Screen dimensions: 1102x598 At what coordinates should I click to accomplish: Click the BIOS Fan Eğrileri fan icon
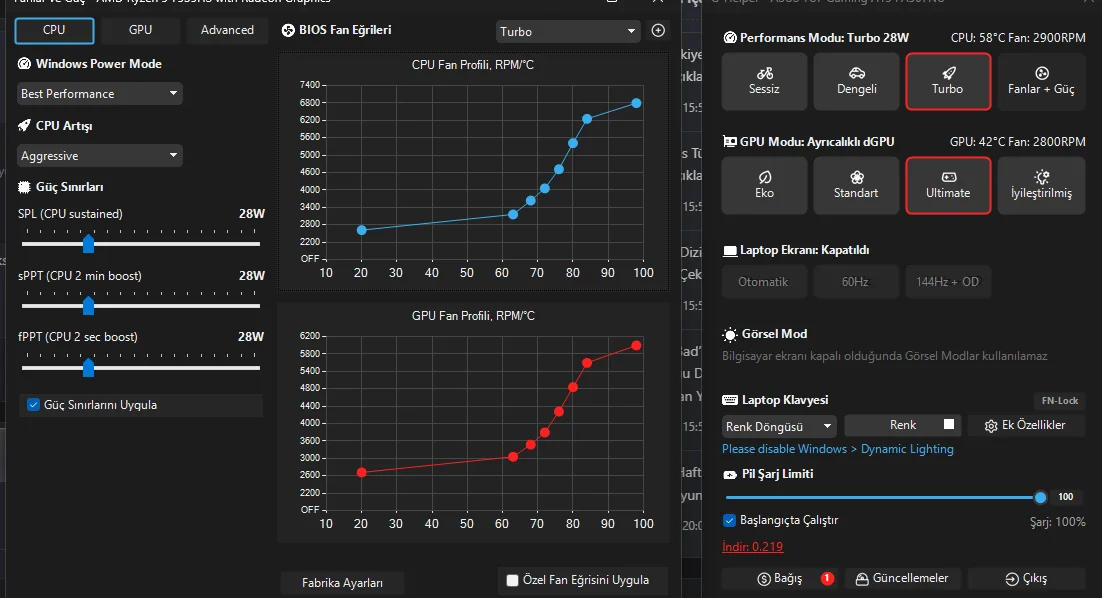coord(288,30)
